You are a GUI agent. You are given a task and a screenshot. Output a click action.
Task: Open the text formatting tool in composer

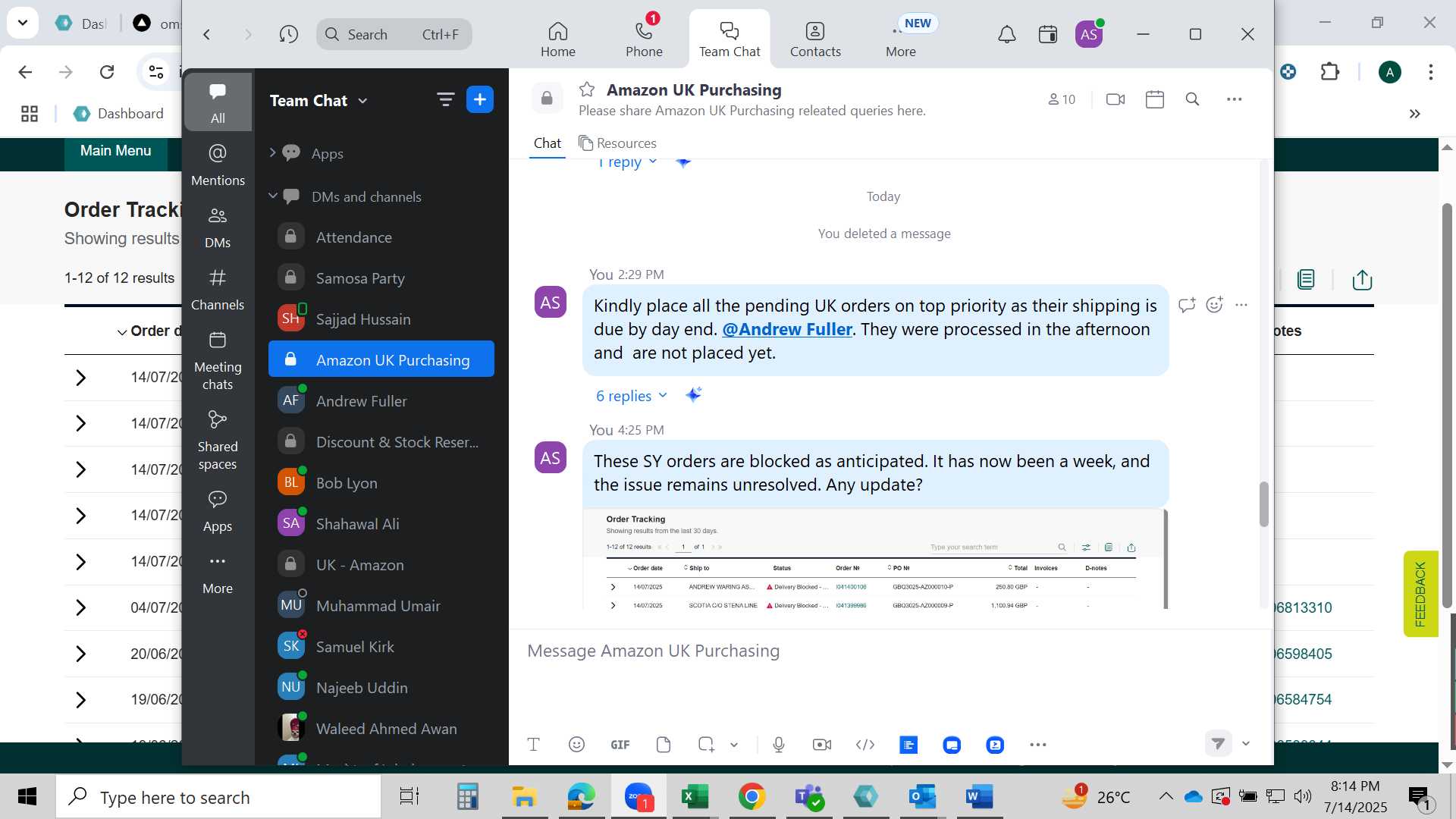[x=533, y=745]
